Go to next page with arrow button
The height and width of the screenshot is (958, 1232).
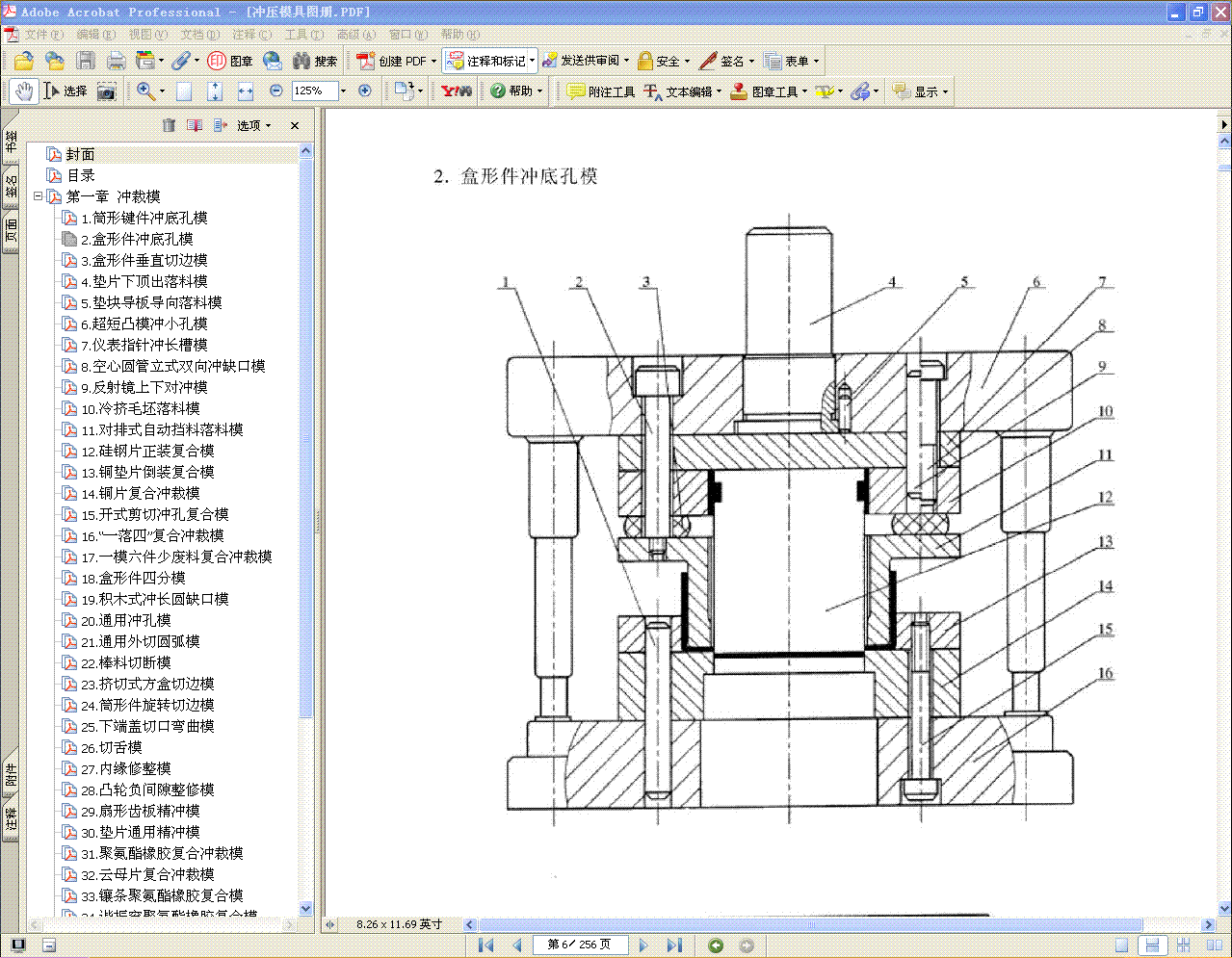[x=642, y=945]
